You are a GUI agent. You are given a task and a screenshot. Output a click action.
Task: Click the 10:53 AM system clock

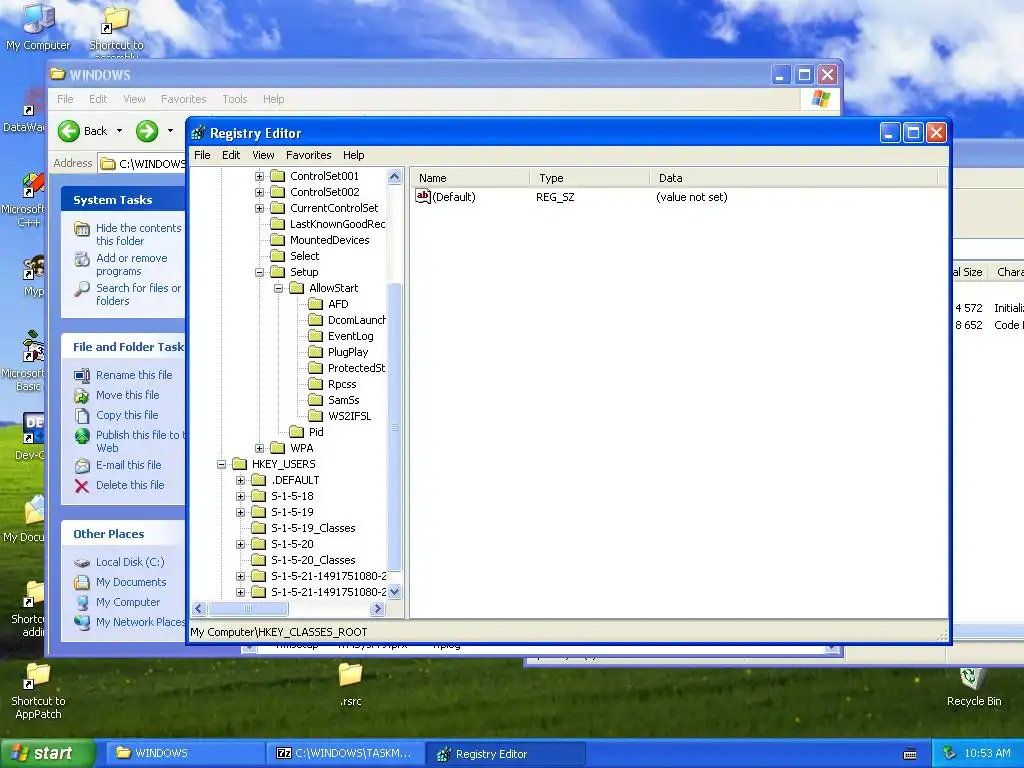tap(987, 754)
